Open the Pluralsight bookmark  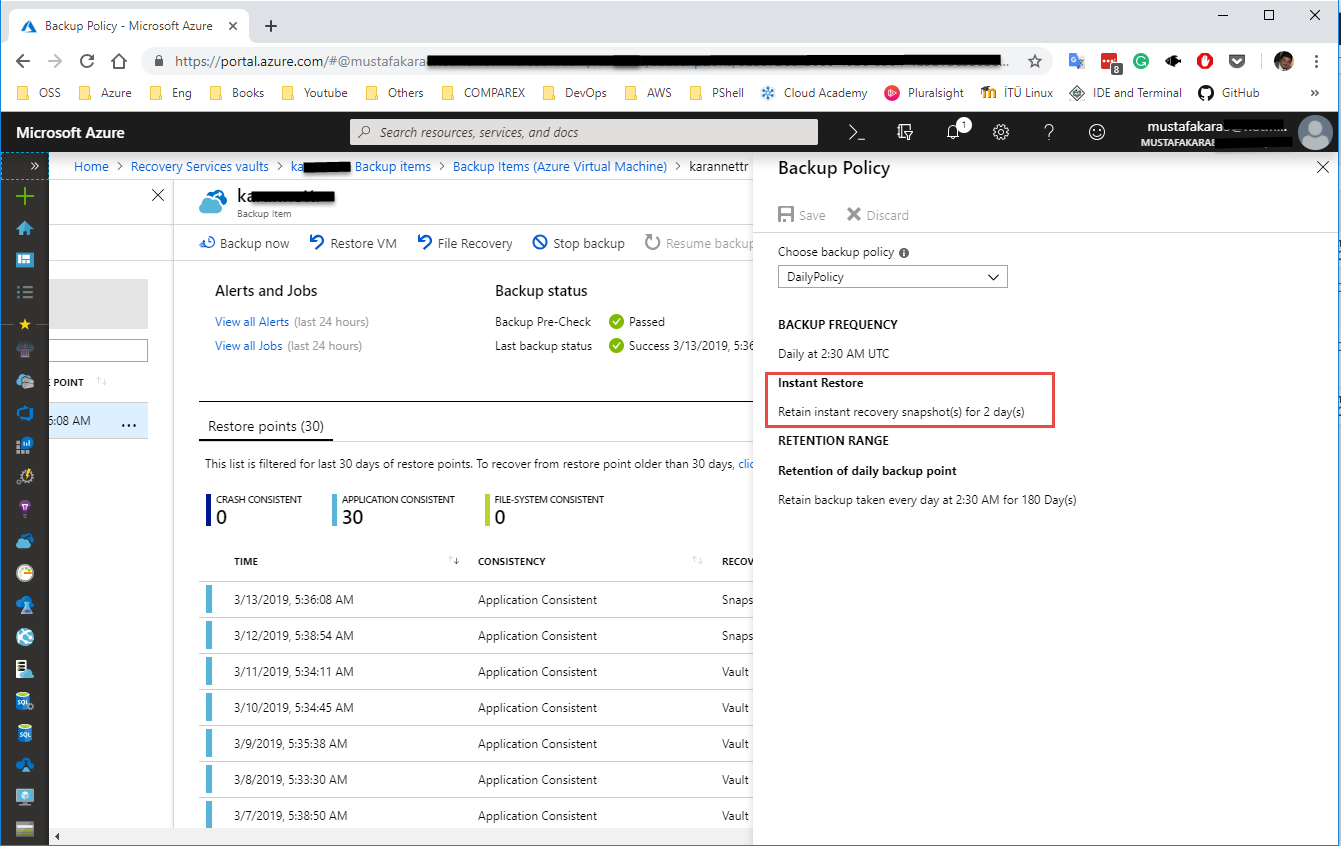click(x=924, y=93)
